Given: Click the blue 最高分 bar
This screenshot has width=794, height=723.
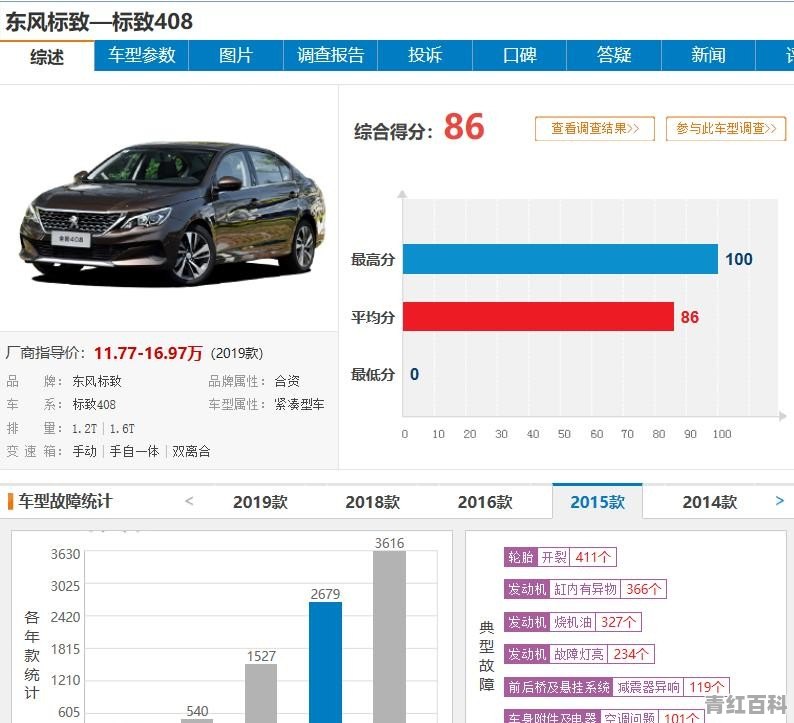Looking at the screenshot, I should pos(560,259).
